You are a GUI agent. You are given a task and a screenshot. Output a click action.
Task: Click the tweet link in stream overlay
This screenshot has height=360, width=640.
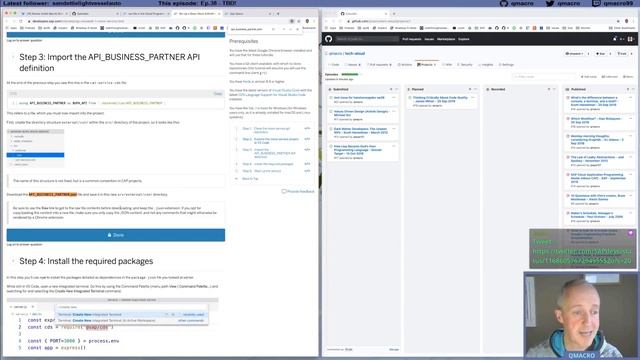(x=582, y=256)
